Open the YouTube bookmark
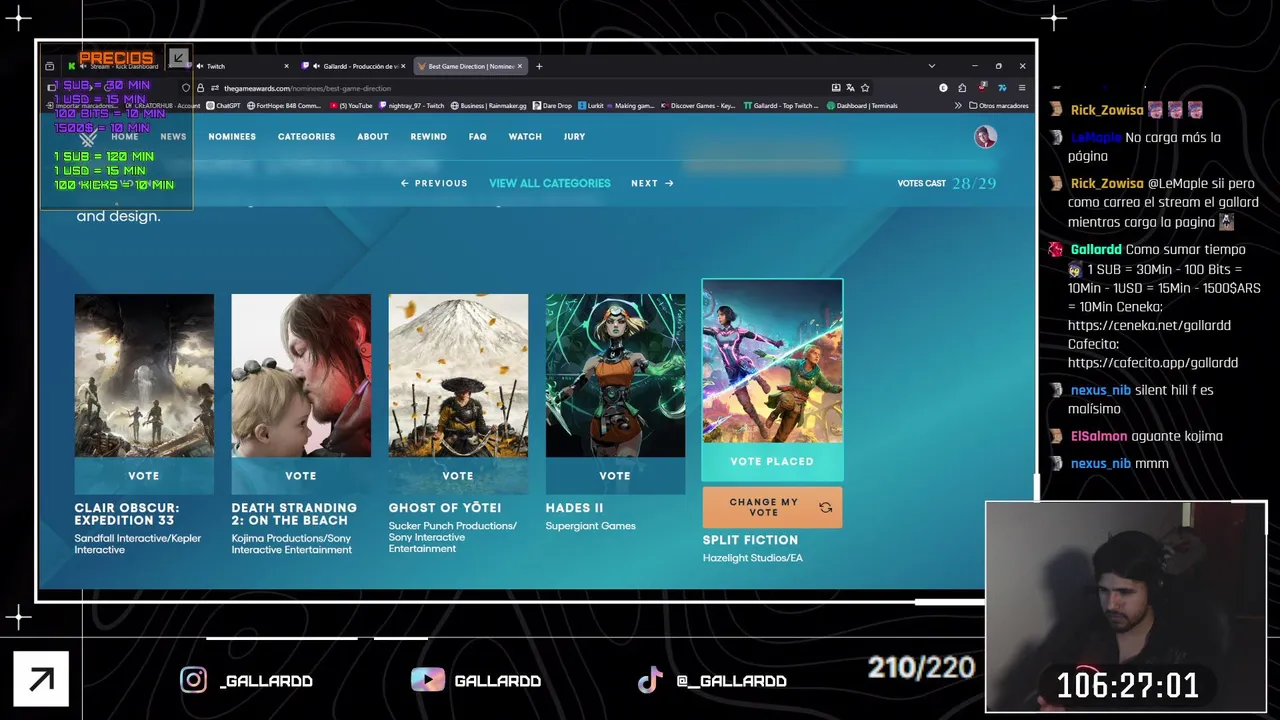 click(350, 105)
